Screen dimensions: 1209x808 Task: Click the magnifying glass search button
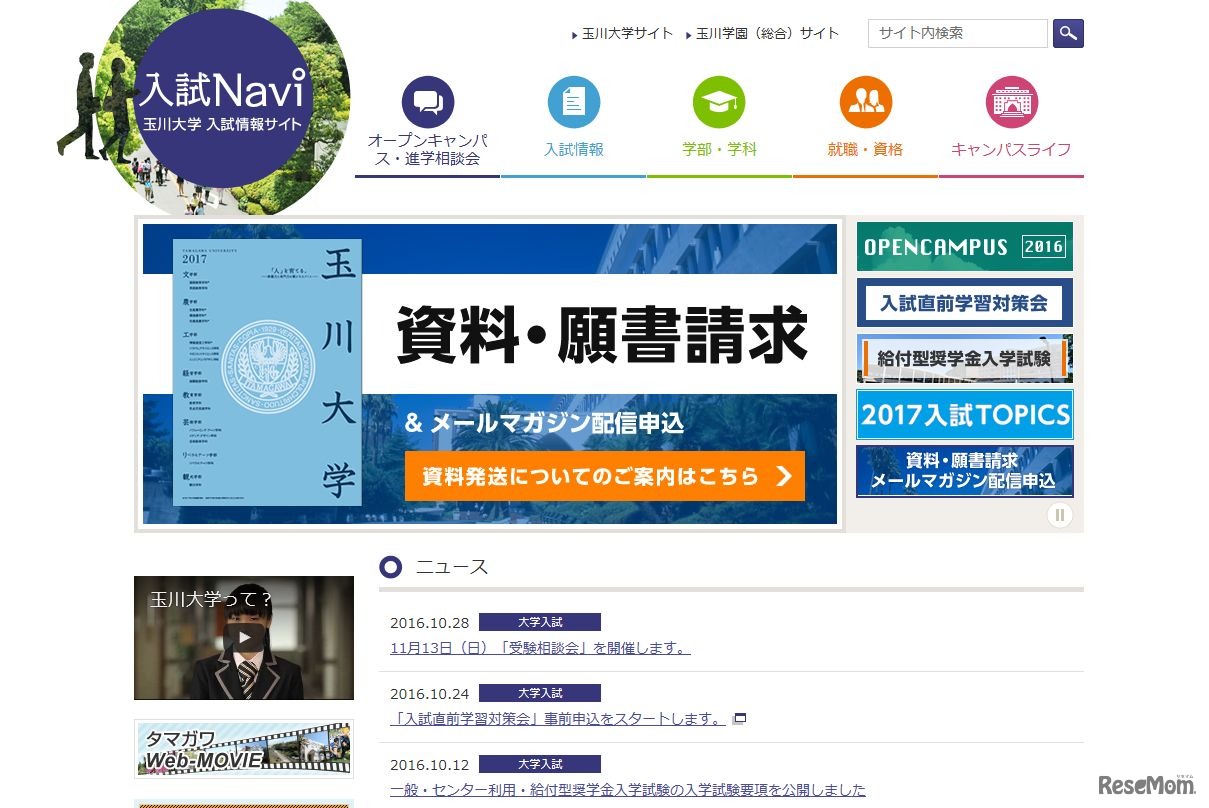coord(1068,33)
